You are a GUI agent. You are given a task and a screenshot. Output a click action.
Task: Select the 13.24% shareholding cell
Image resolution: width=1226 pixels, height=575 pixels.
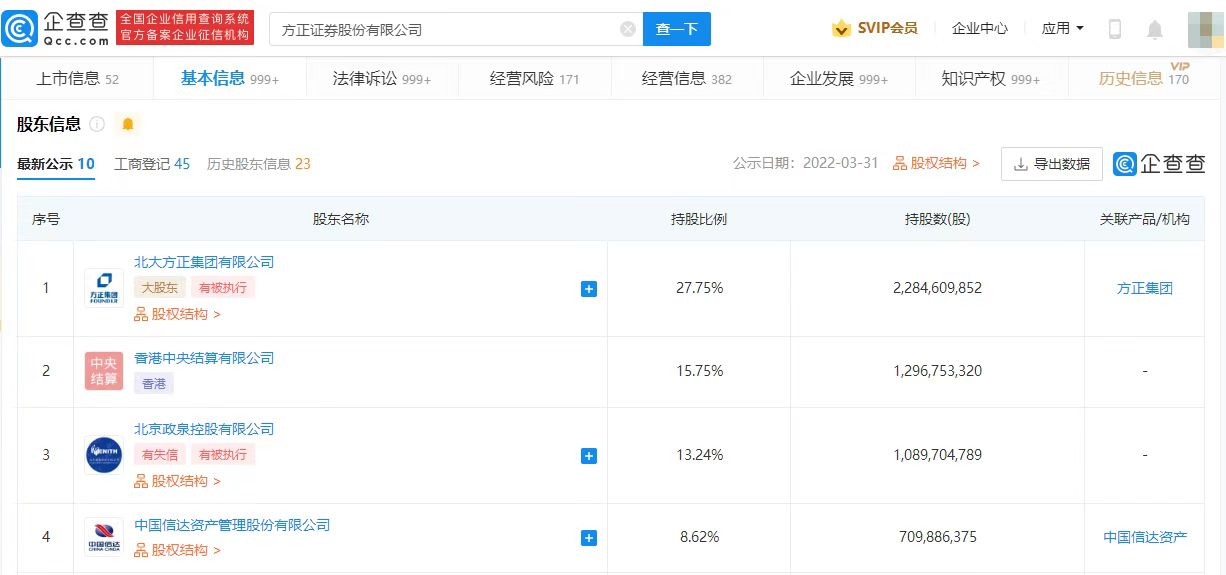[x=699, y=455]
